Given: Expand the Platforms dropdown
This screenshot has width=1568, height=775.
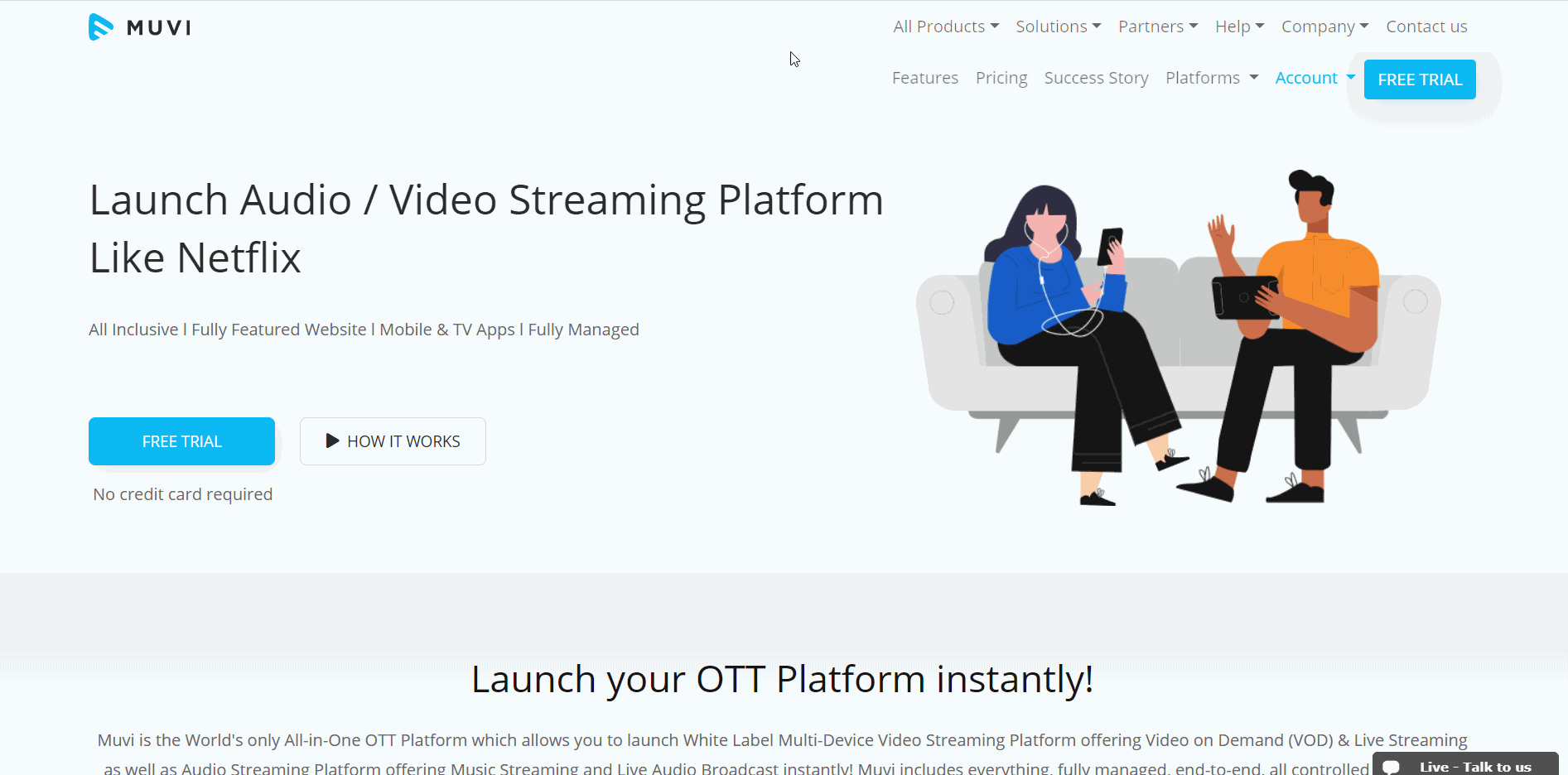Looking at the screenshot, I should 1212,78.
